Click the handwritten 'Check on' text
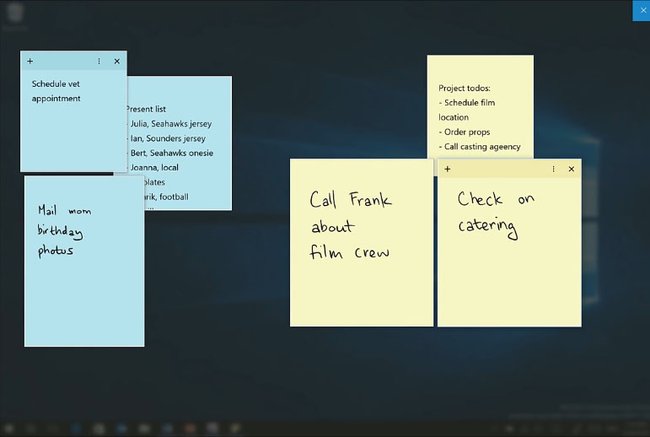 (496, 199)
